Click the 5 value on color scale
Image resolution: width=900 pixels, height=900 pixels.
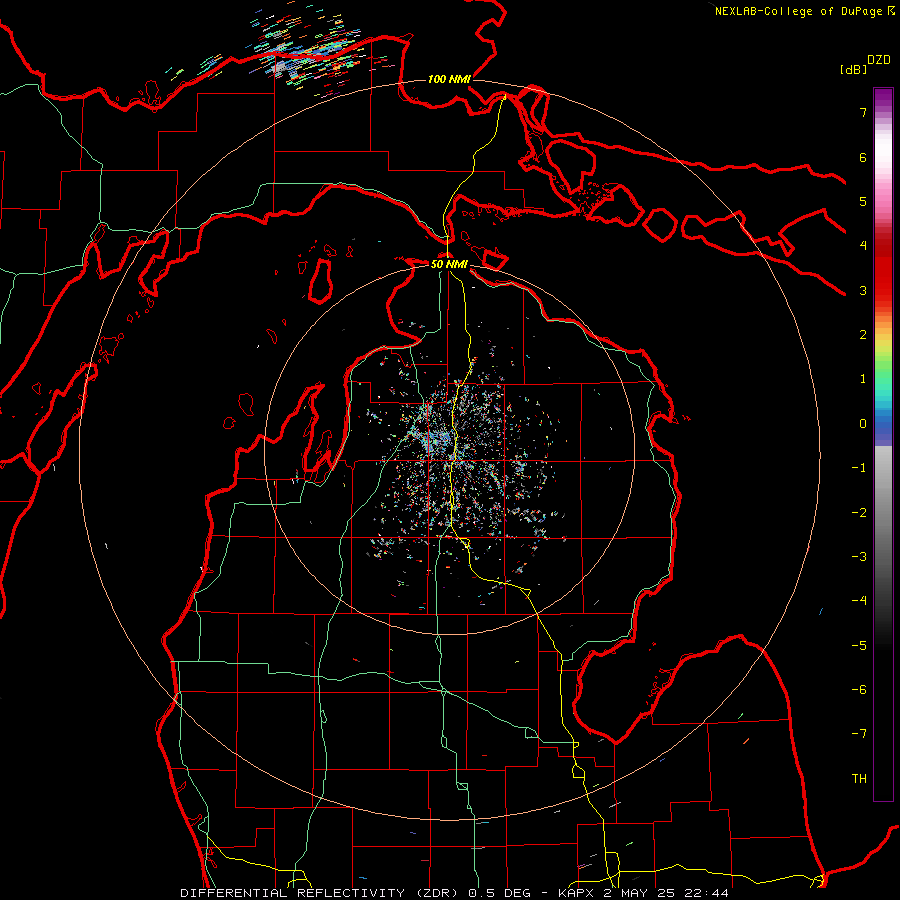click(863, 201)
